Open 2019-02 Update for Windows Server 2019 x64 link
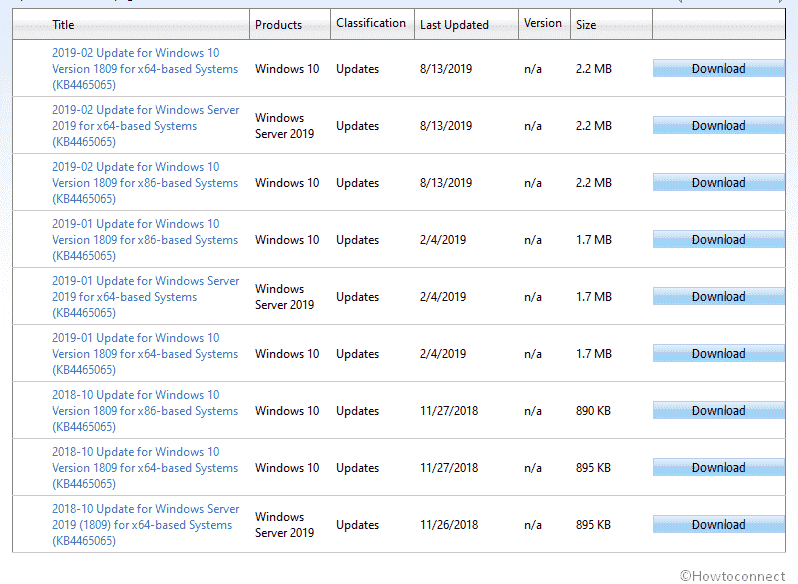 point(146,126)
